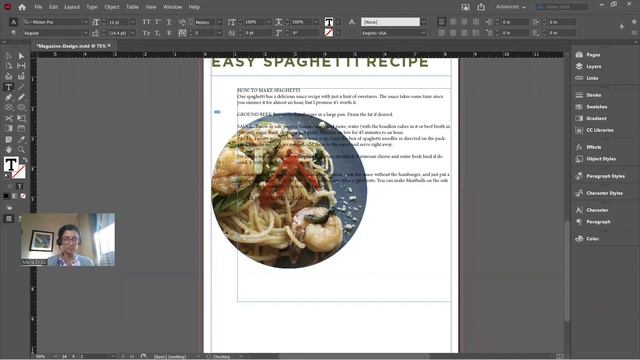Select the Eyedropper tool
Image resolution: width=640 pixels, height=360 pixels.
[21, 139]
